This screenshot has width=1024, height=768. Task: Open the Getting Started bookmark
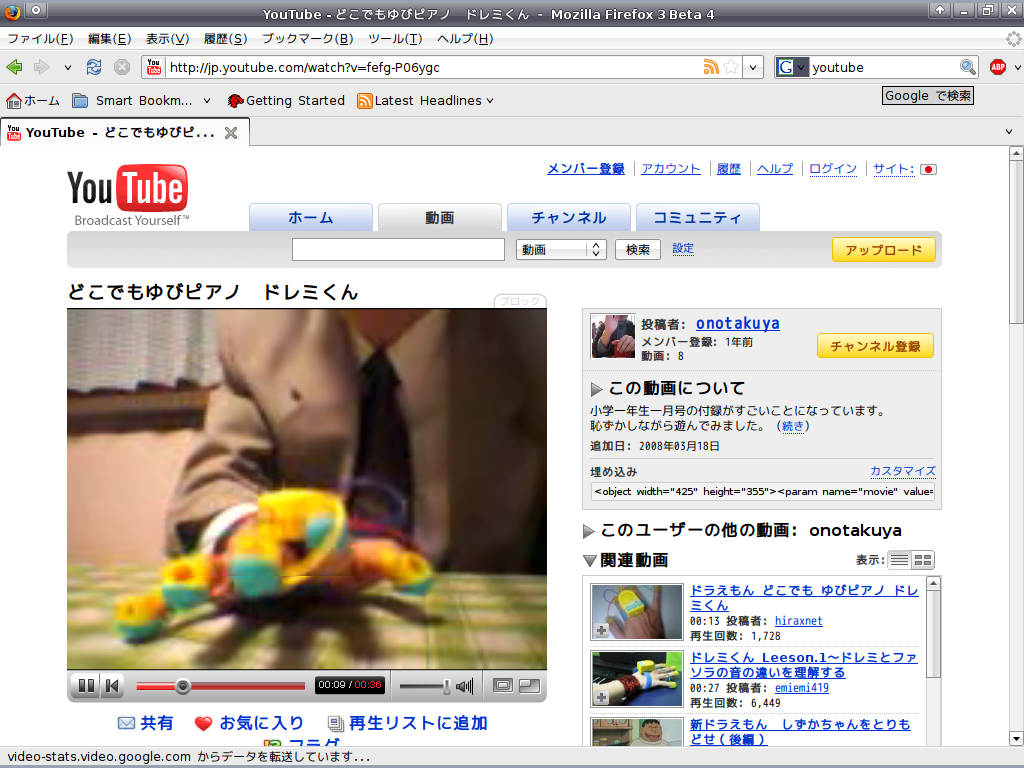[286, 101]
